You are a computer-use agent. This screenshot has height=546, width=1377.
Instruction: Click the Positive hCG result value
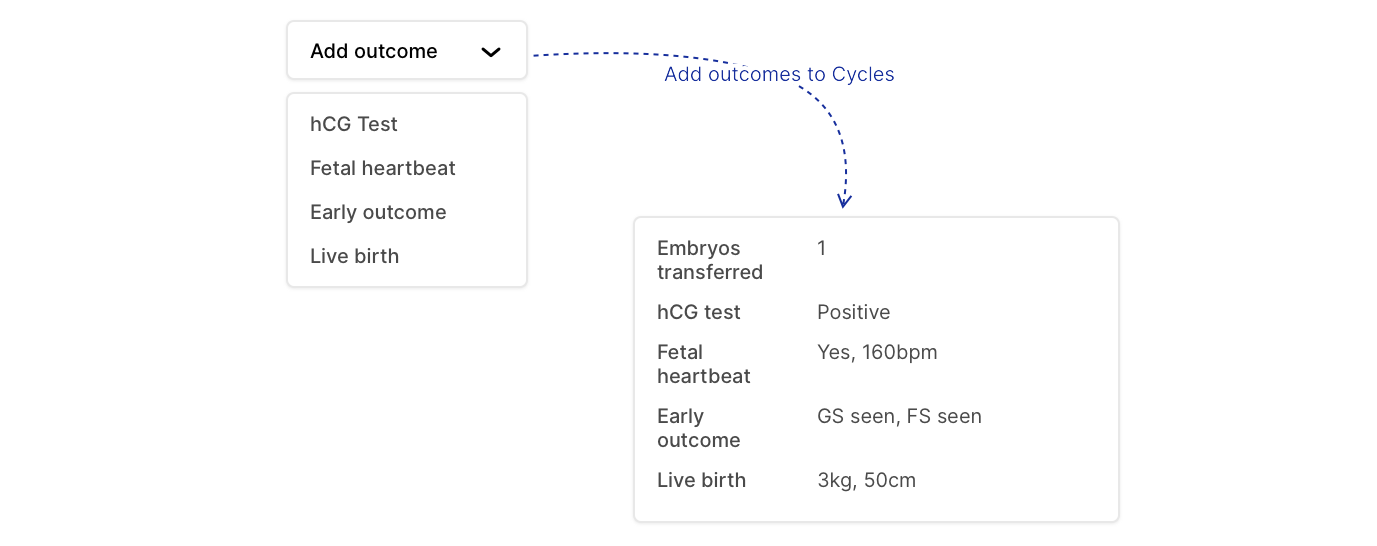tap(853, 312)
